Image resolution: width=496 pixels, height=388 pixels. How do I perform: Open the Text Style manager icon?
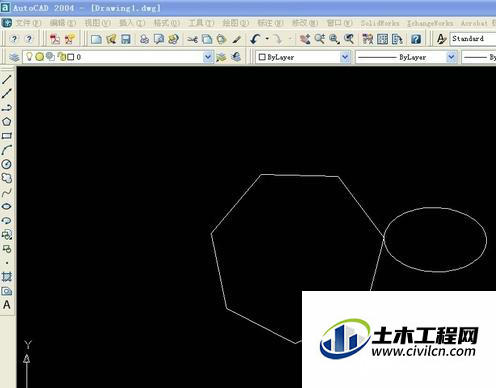441,39
